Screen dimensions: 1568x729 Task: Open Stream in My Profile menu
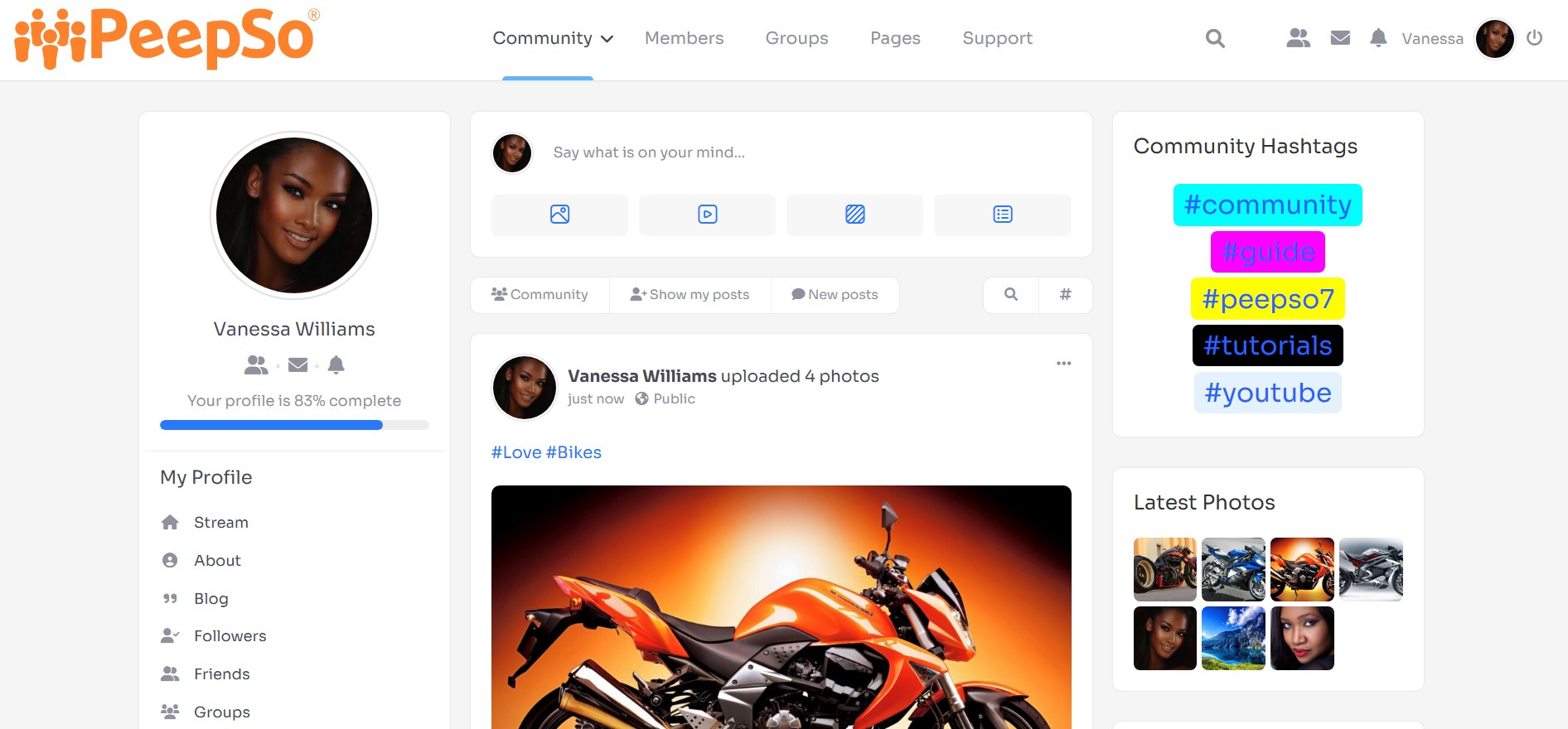220,523
